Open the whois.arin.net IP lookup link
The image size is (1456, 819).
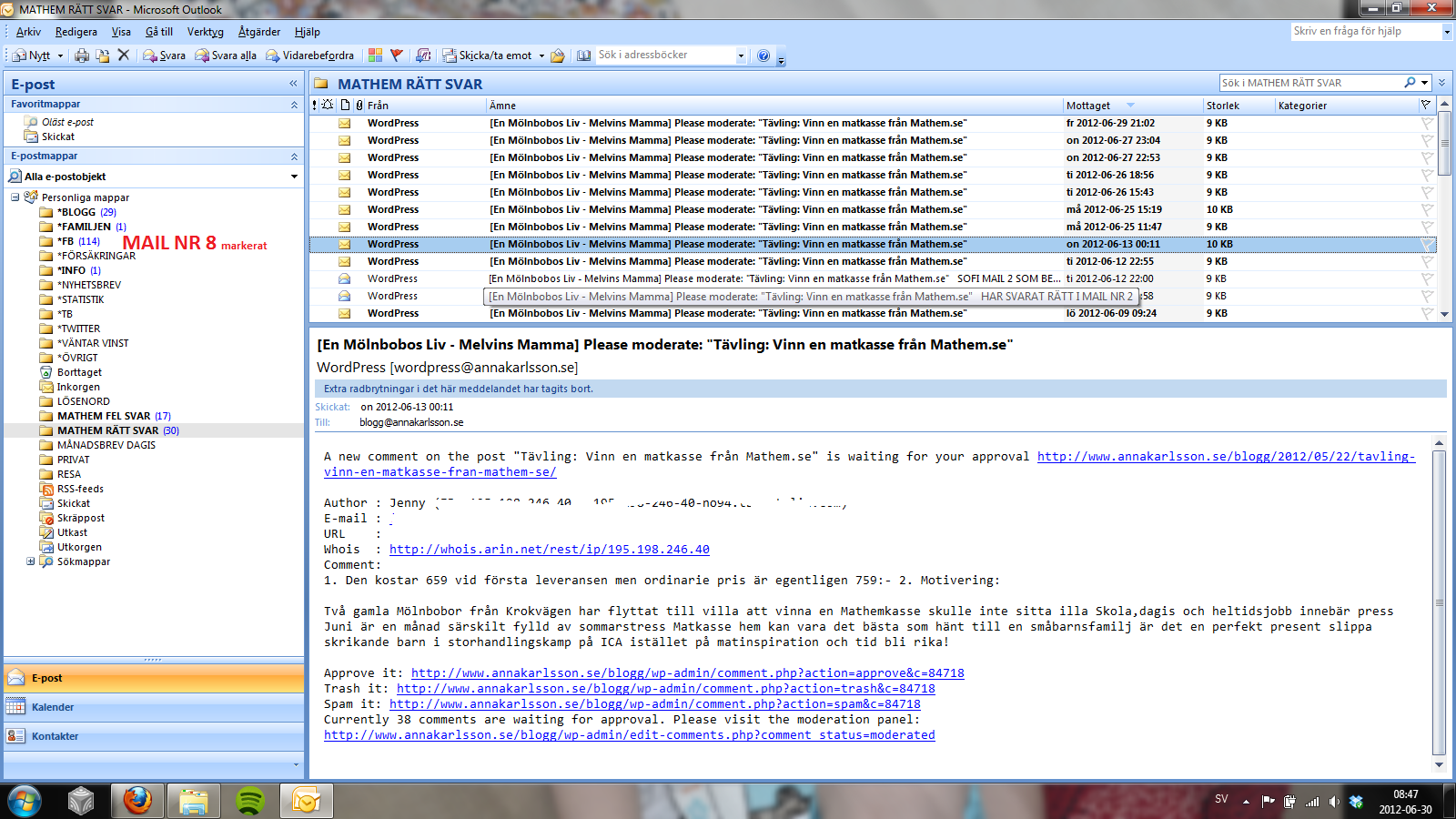point(549,550)
